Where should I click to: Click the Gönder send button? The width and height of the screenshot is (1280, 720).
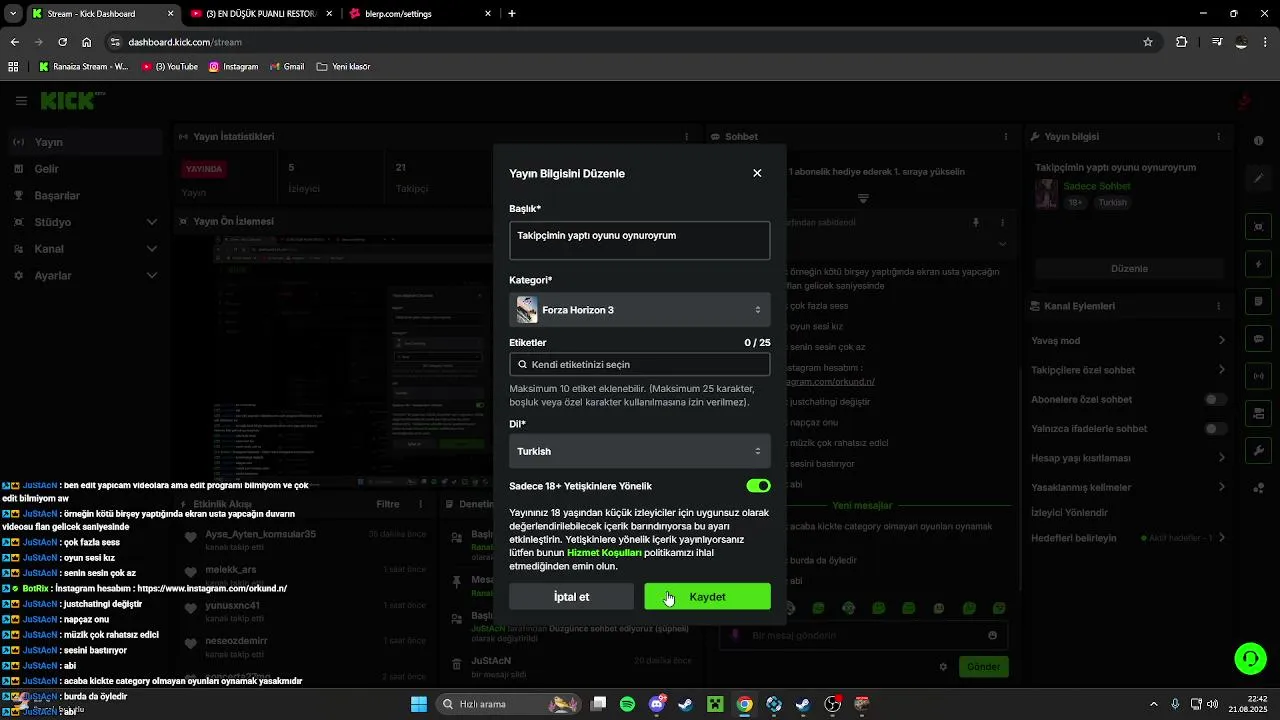[x=983, y=667]
